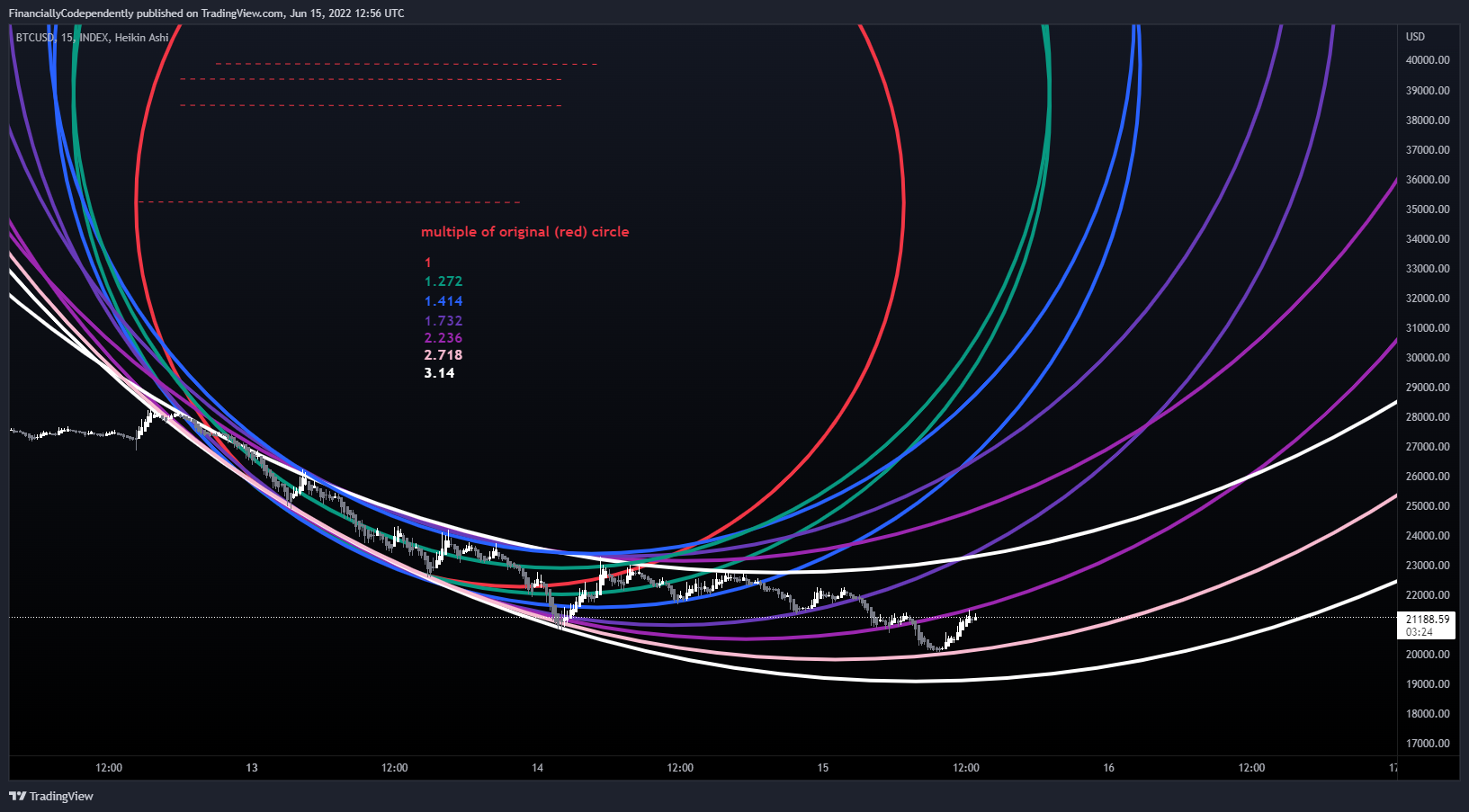Image resolution: width=1469 pixels, height=812 pixels.
Task: Click the 'multiple of original (red) circle' annotation
Action: [525, 232]
